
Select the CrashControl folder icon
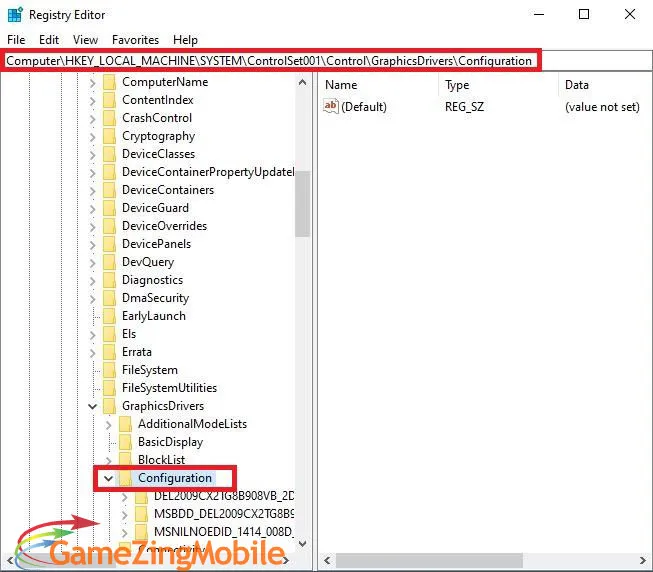point(109,118)
